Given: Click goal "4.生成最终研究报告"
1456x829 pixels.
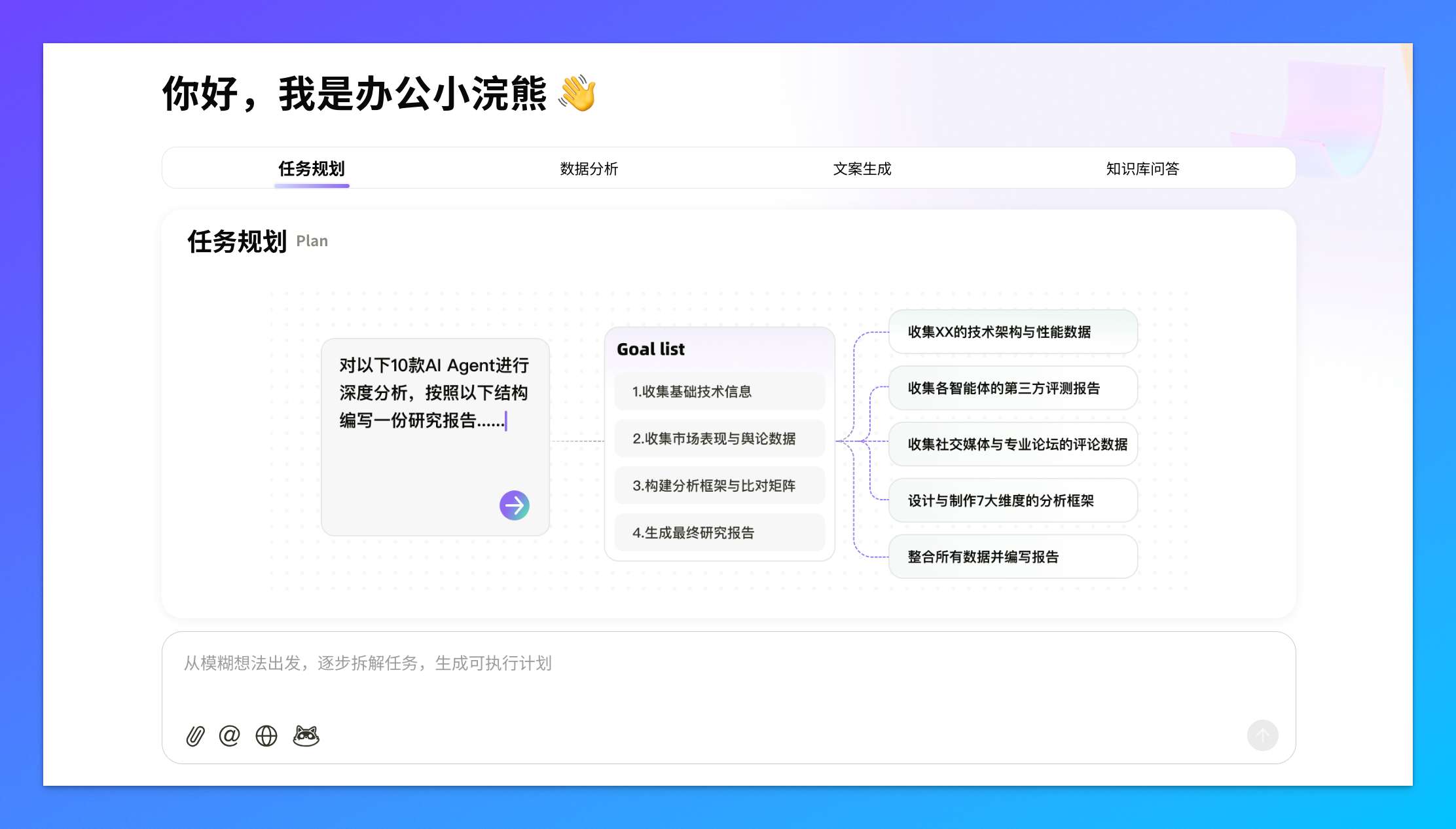Looking at the screenshot, I should tap(719, 533).
